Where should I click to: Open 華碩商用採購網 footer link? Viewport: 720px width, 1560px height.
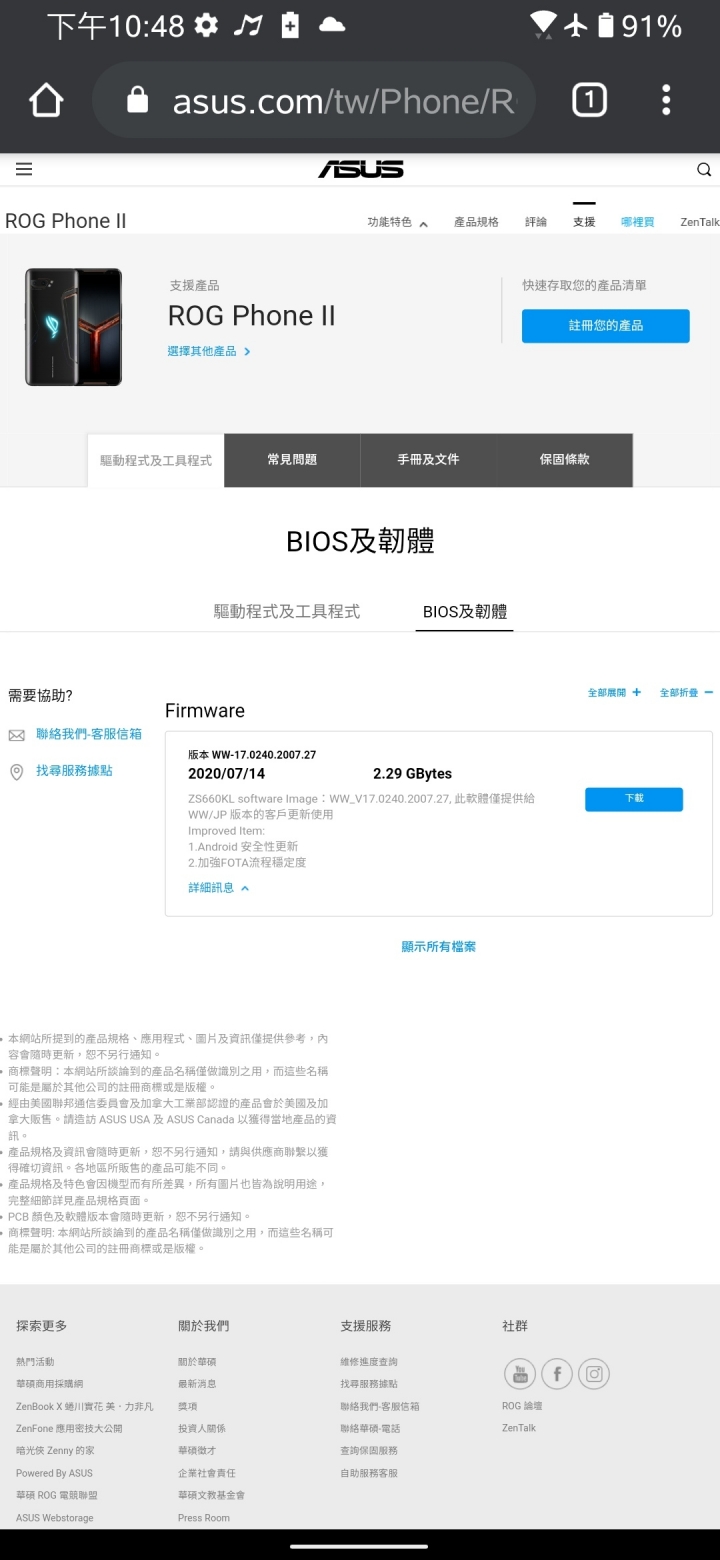50,1384
